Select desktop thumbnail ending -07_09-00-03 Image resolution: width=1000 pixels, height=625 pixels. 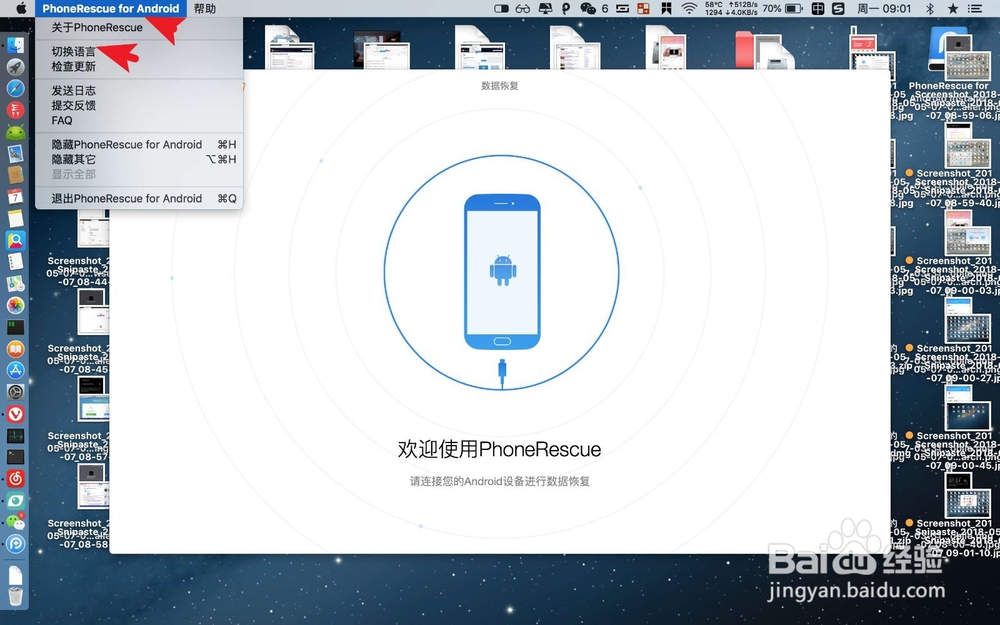coord(967,240)
